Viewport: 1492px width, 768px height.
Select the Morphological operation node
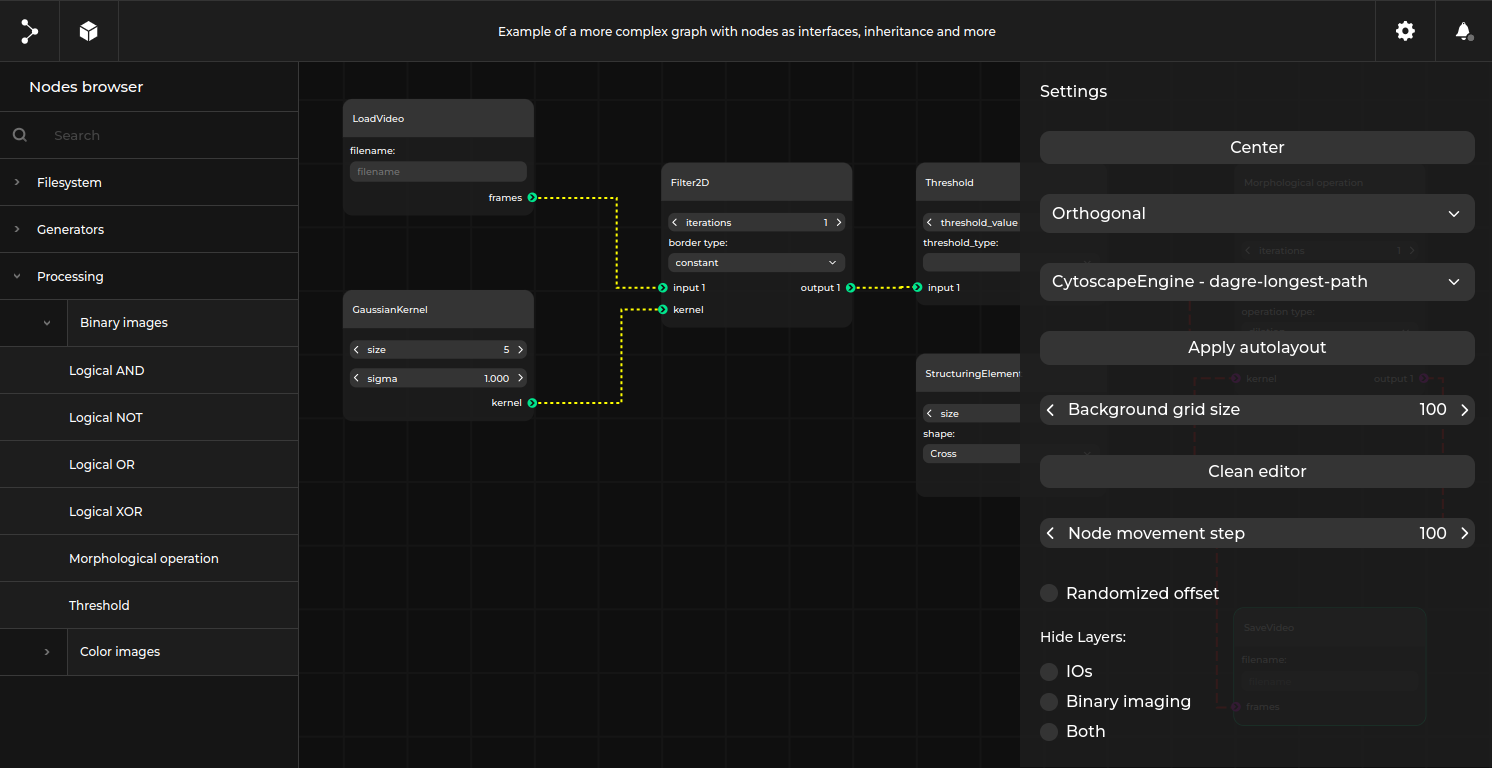149,559
